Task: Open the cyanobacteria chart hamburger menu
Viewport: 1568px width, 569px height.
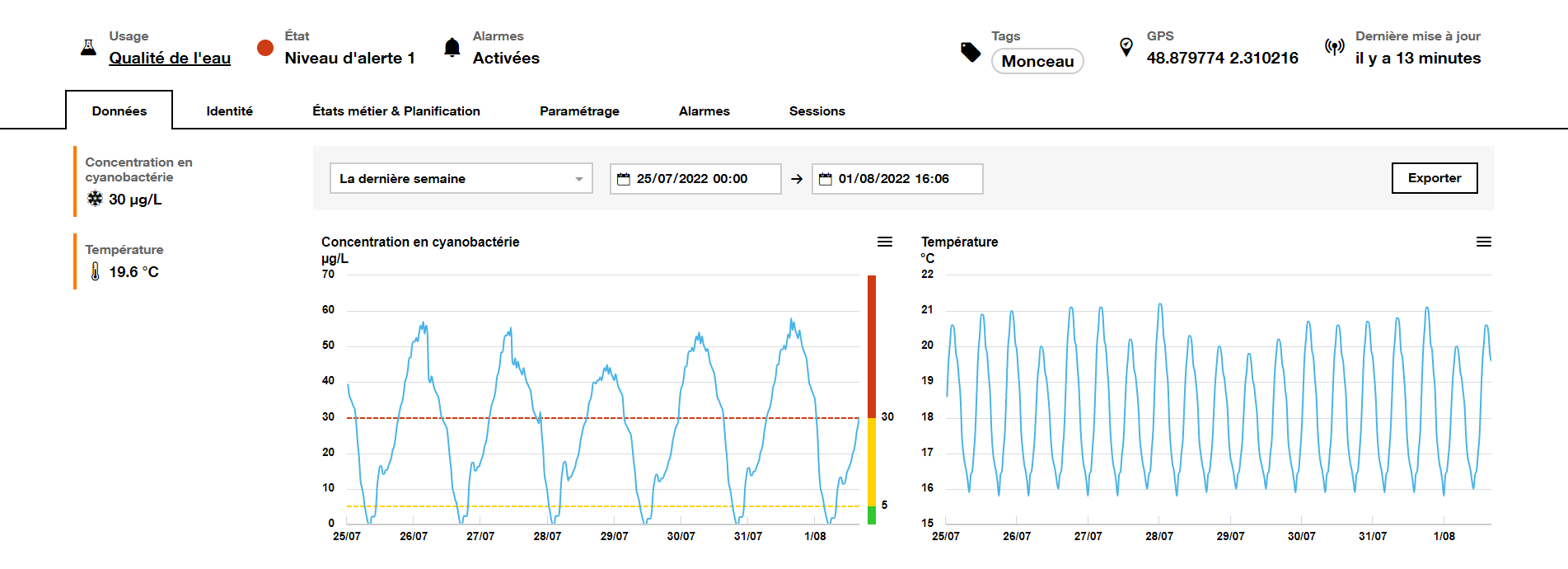Action: pos(884,242)
